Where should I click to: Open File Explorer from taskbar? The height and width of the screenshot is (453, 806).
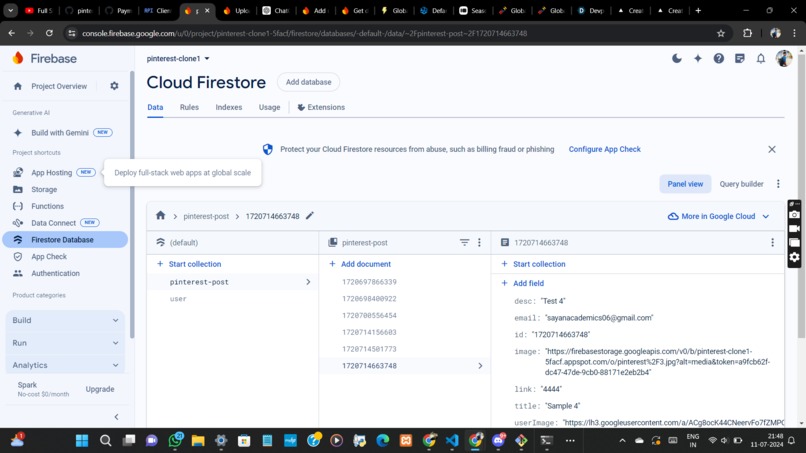pos(198,441)
